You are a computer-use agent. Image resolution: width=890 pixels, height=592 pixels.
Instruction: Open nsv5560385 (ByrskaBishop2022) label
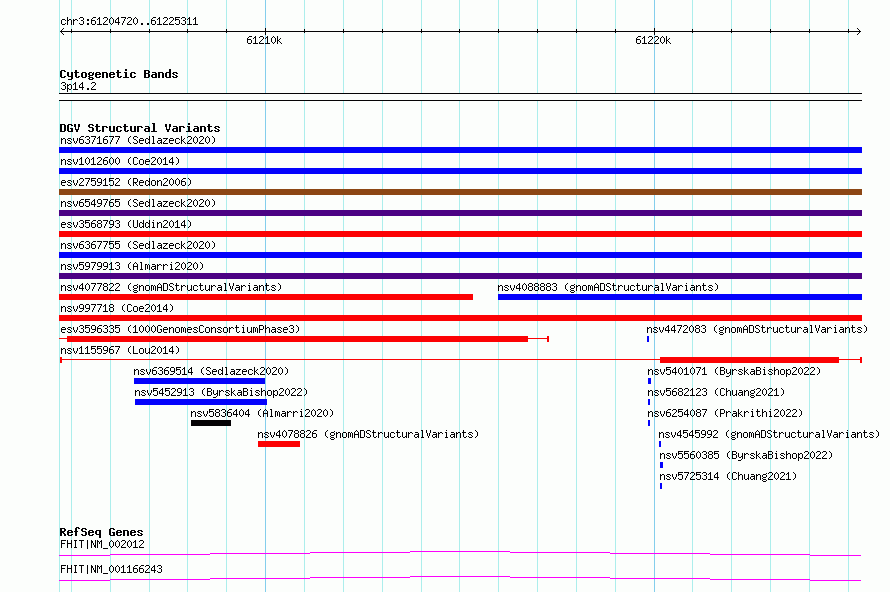746,455
